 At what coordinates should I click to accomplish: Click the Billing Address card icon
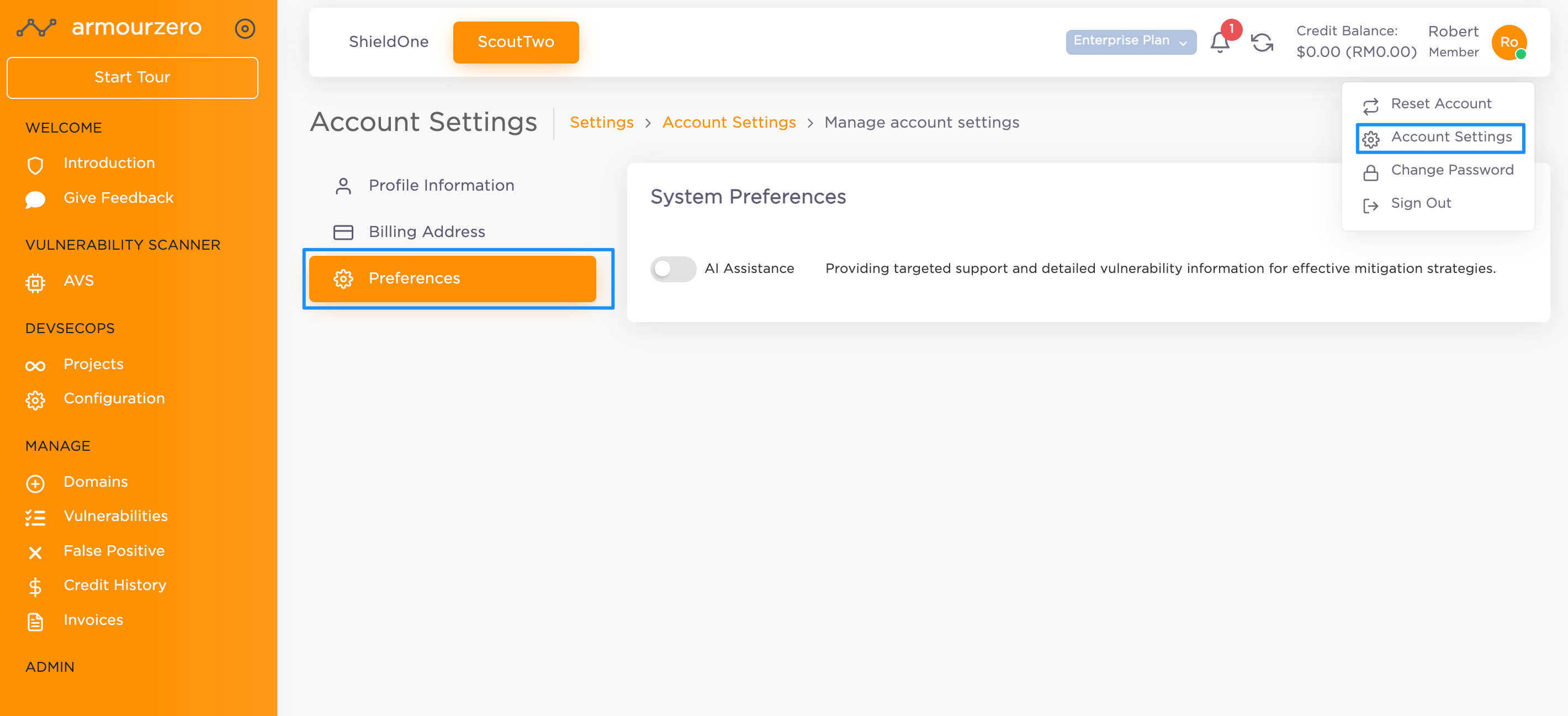[343, 232]
